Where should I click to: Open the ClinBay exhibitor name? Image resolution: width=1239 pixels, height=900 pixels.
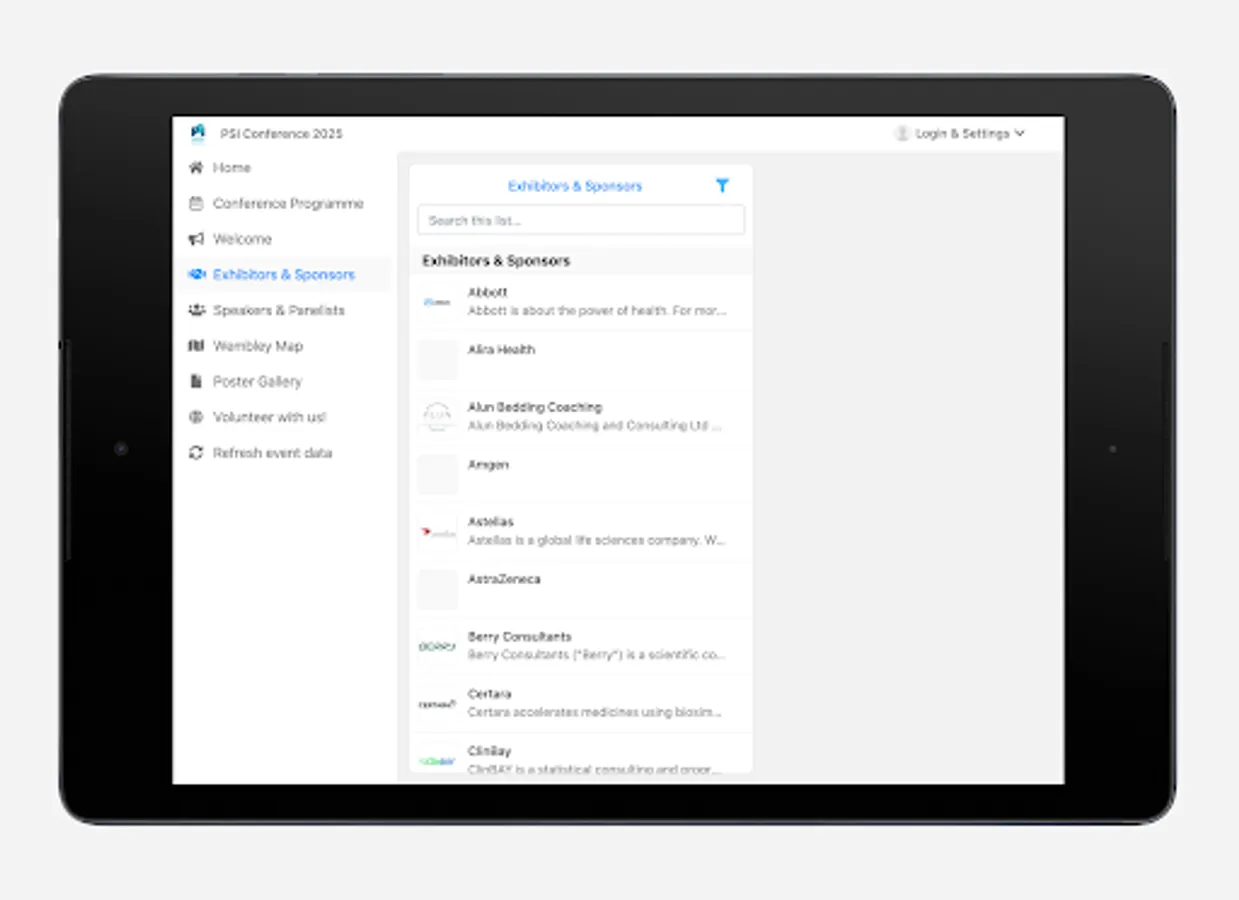[491, 751]
